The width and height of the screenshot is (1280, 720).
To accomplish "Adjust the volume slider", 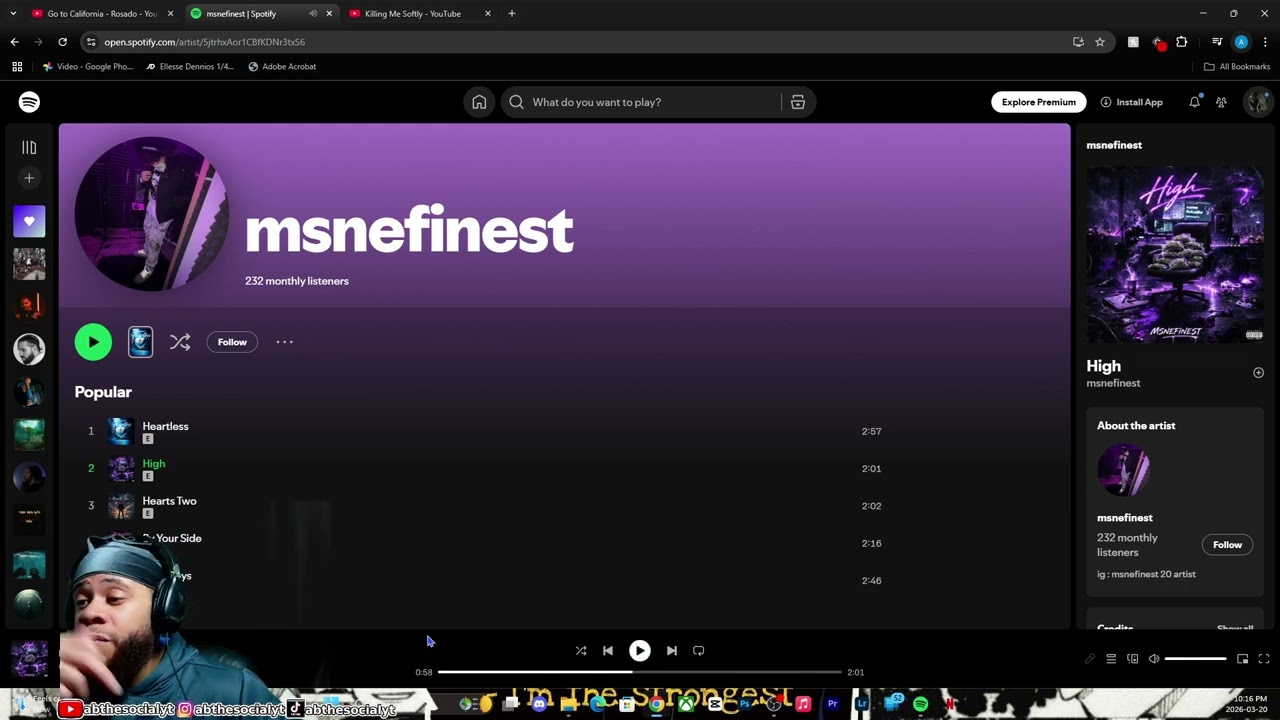I will pos(1195,659).
